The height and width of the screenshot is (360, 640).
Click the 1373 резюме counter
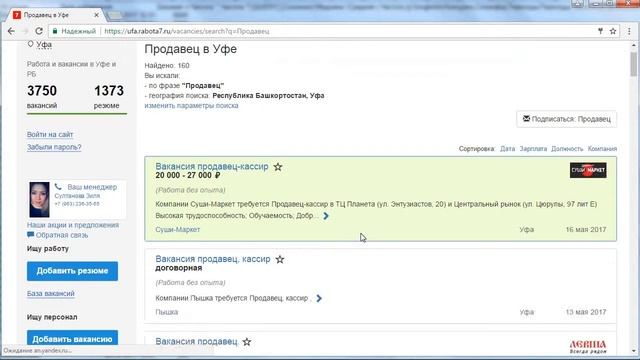click(108, 97)
